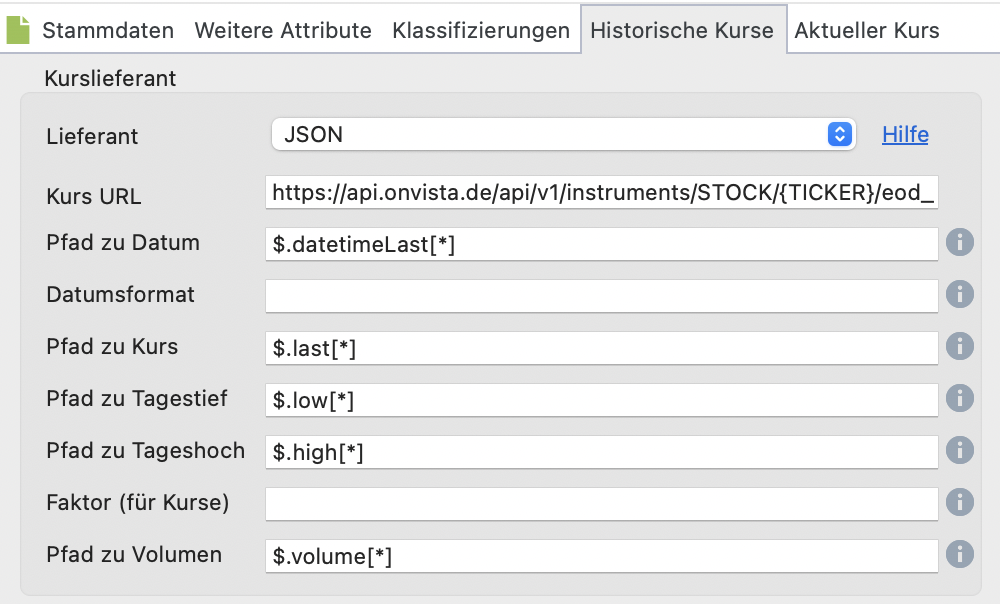Image resolution: width=1000 pixels, height=604 pixels.
Task: Click the Pfad zu Kurs $.last[*] field
Action: (601, 347)
